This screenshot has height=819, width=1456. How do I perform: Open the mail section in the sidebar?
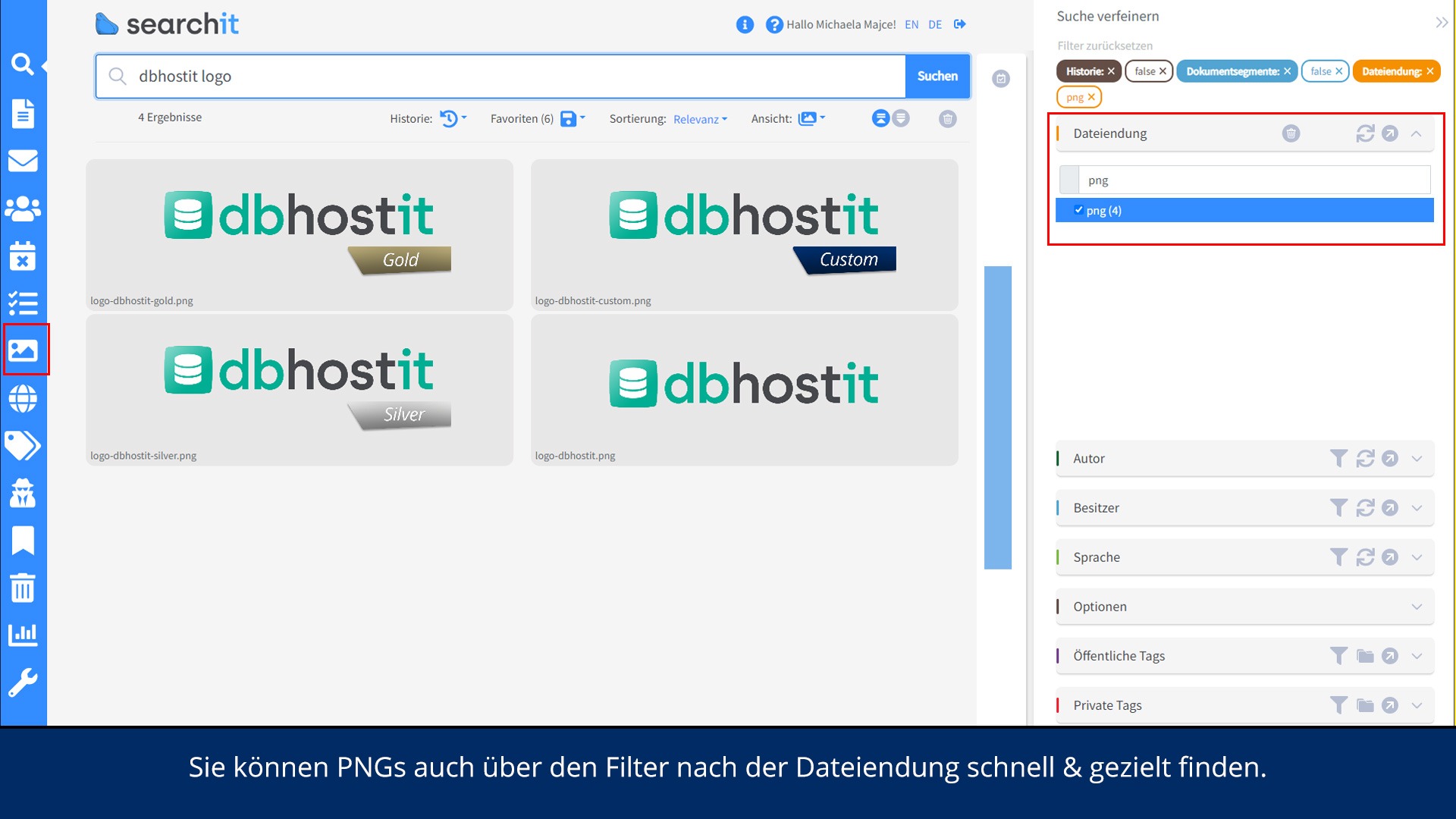[x=23, y=161]
